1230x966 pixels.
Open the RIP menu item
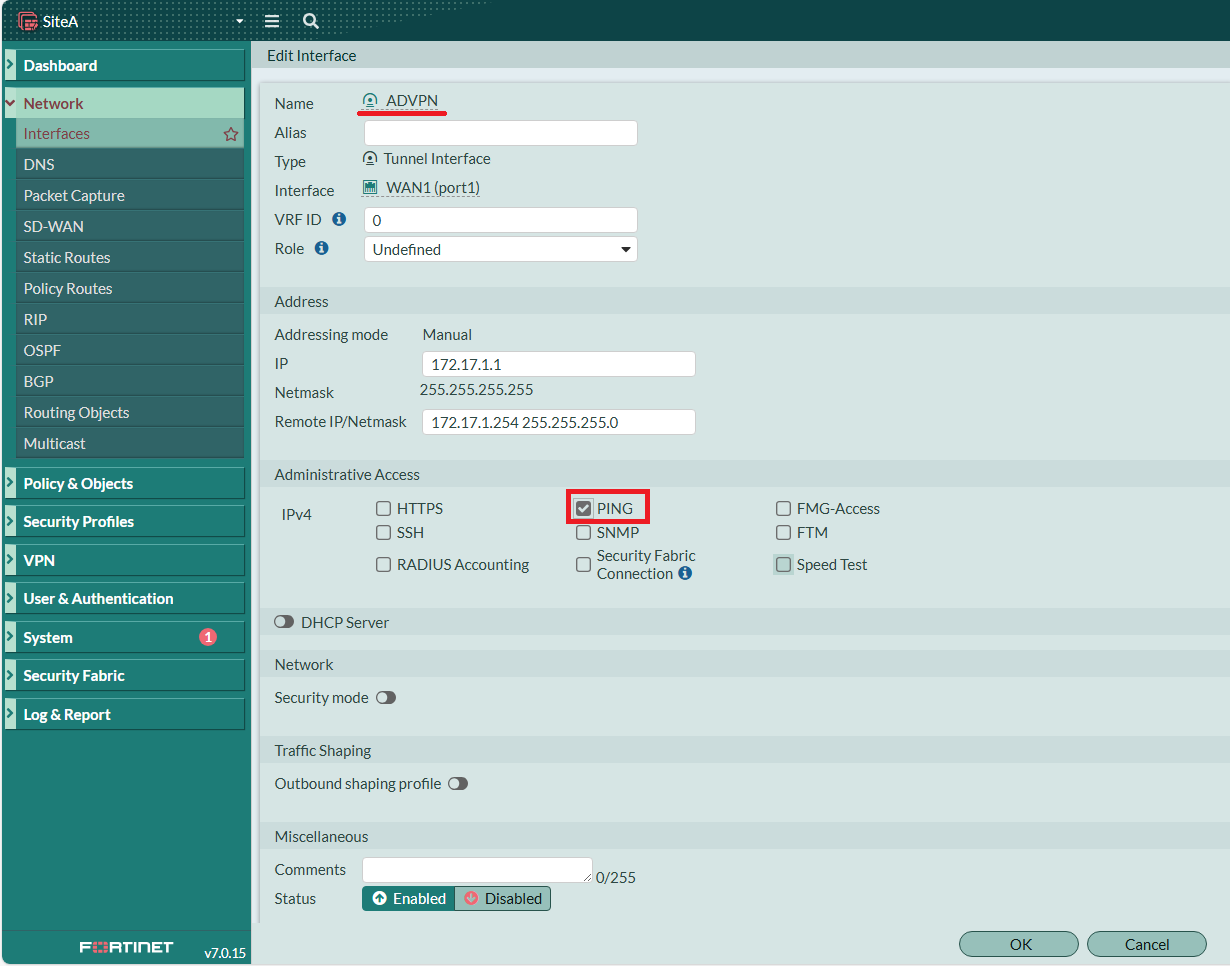(x=130, y=319)
